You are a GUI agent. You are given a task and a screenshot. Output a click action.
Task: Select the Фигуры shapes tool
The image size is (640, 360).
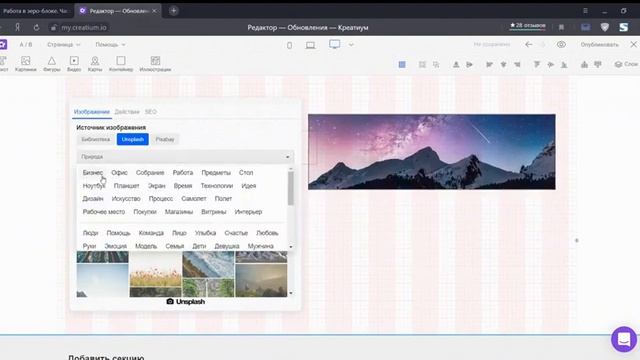click(x=52, y=64)
